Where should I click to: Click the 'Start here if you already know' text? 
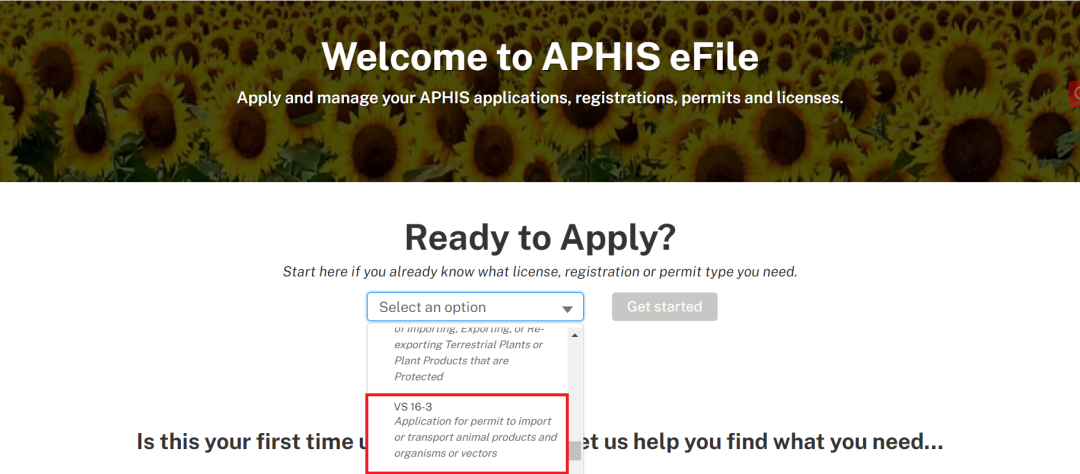pyautogui.click(x=540, y=271)
